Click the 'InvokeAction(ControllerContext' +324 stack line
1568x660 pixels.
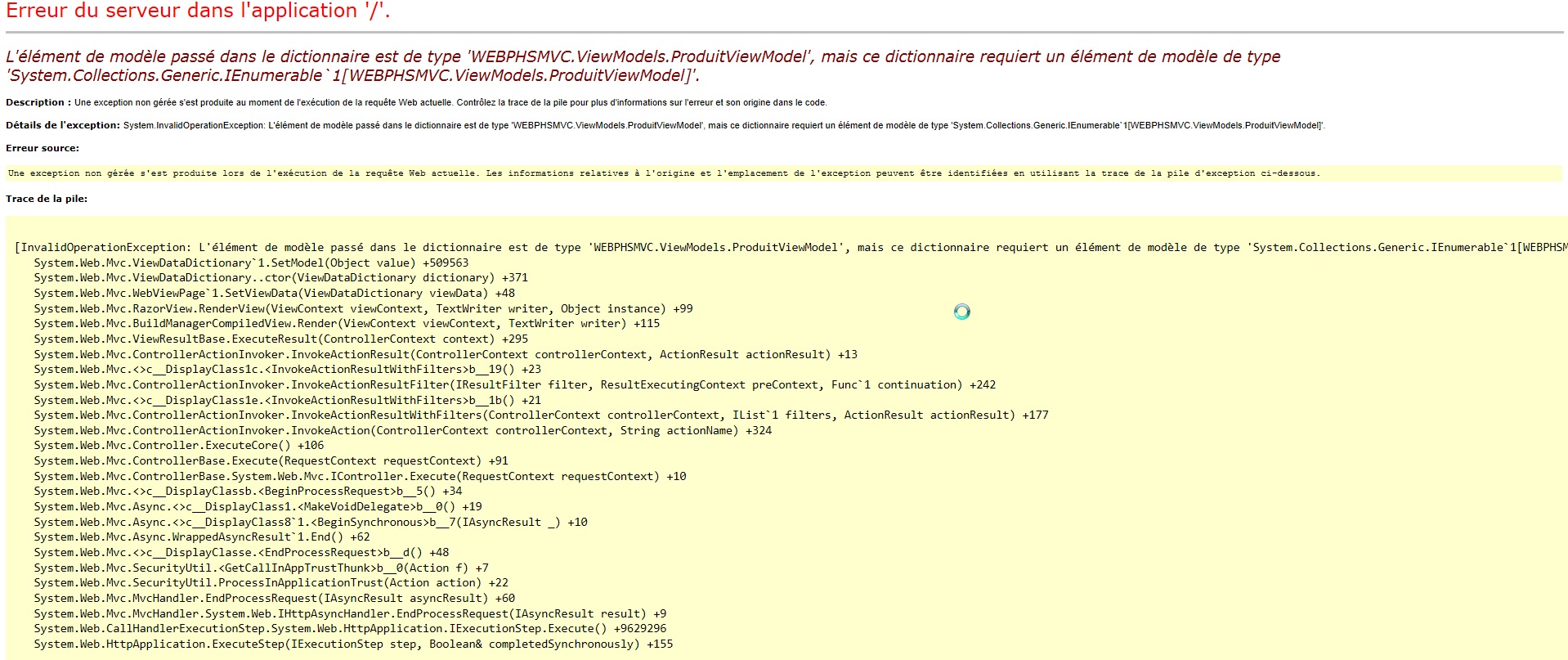tap(402, 430)
